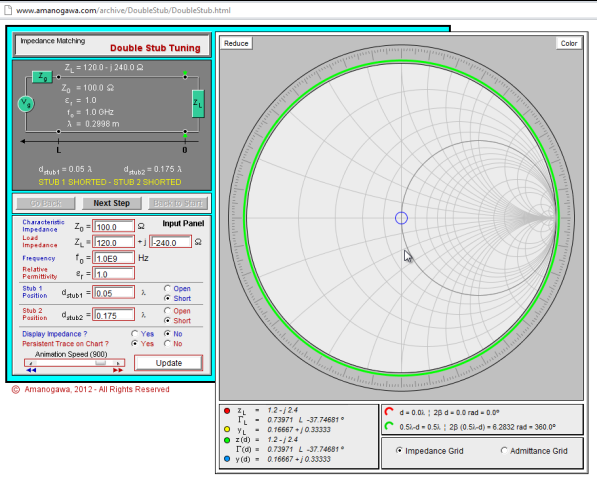
Task: Click the frequency f0 input field
Action: click(x=113, y=258)
